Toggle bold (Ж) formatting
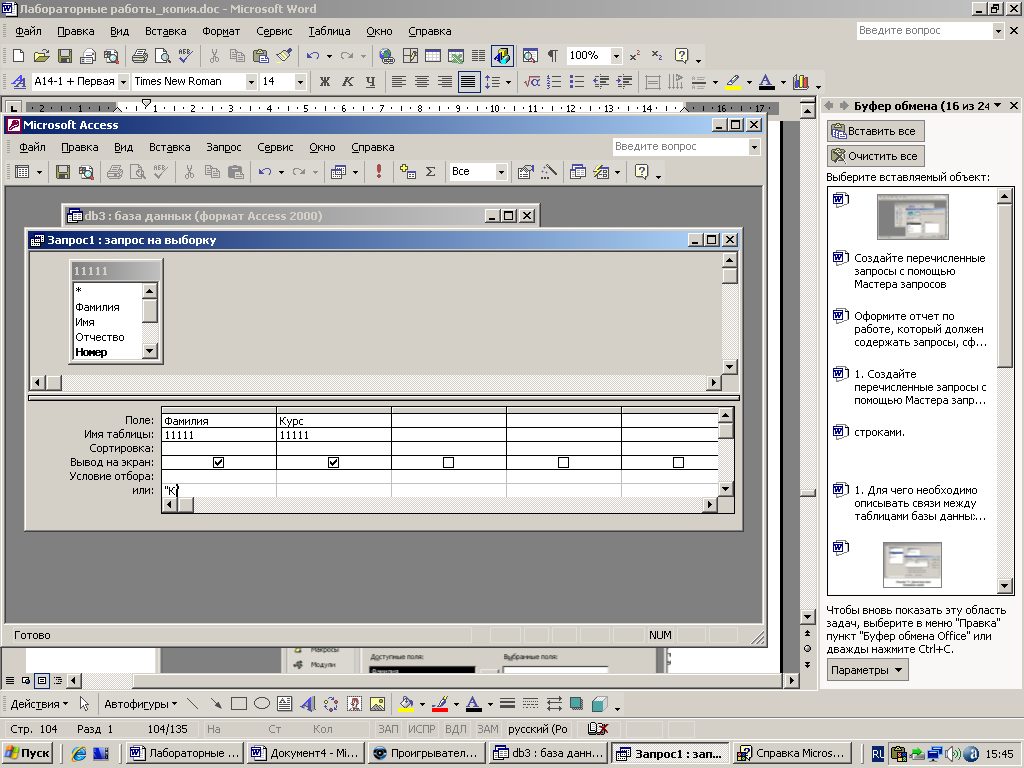1024x768 pixels. 325,82
